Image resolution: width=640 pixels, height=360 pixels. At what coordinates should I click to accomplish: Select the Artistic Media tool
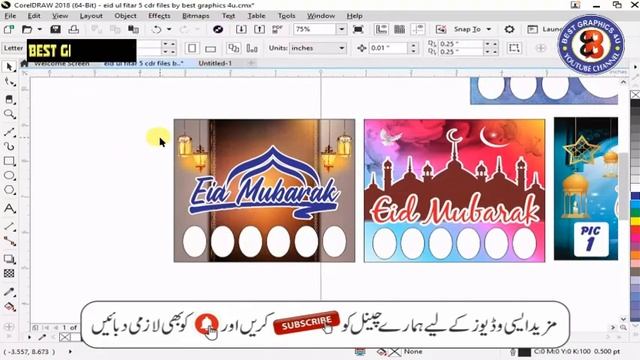(9, 146)
